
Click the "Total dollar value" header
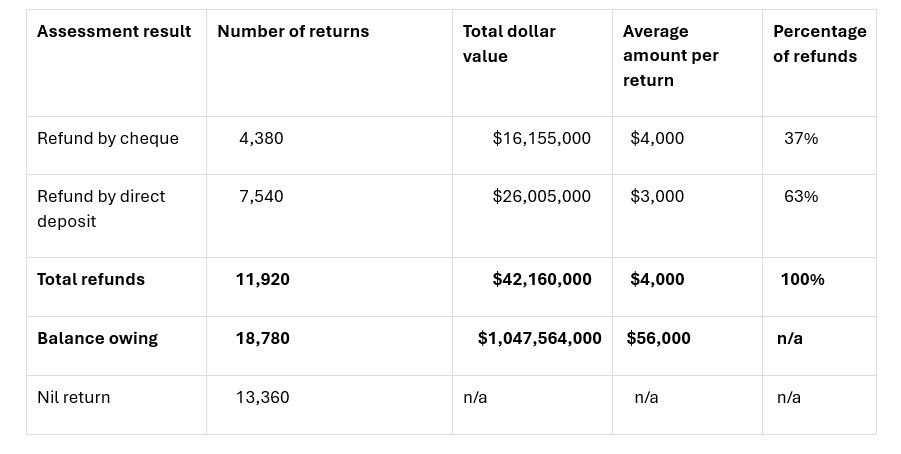[x=509, y=44]
